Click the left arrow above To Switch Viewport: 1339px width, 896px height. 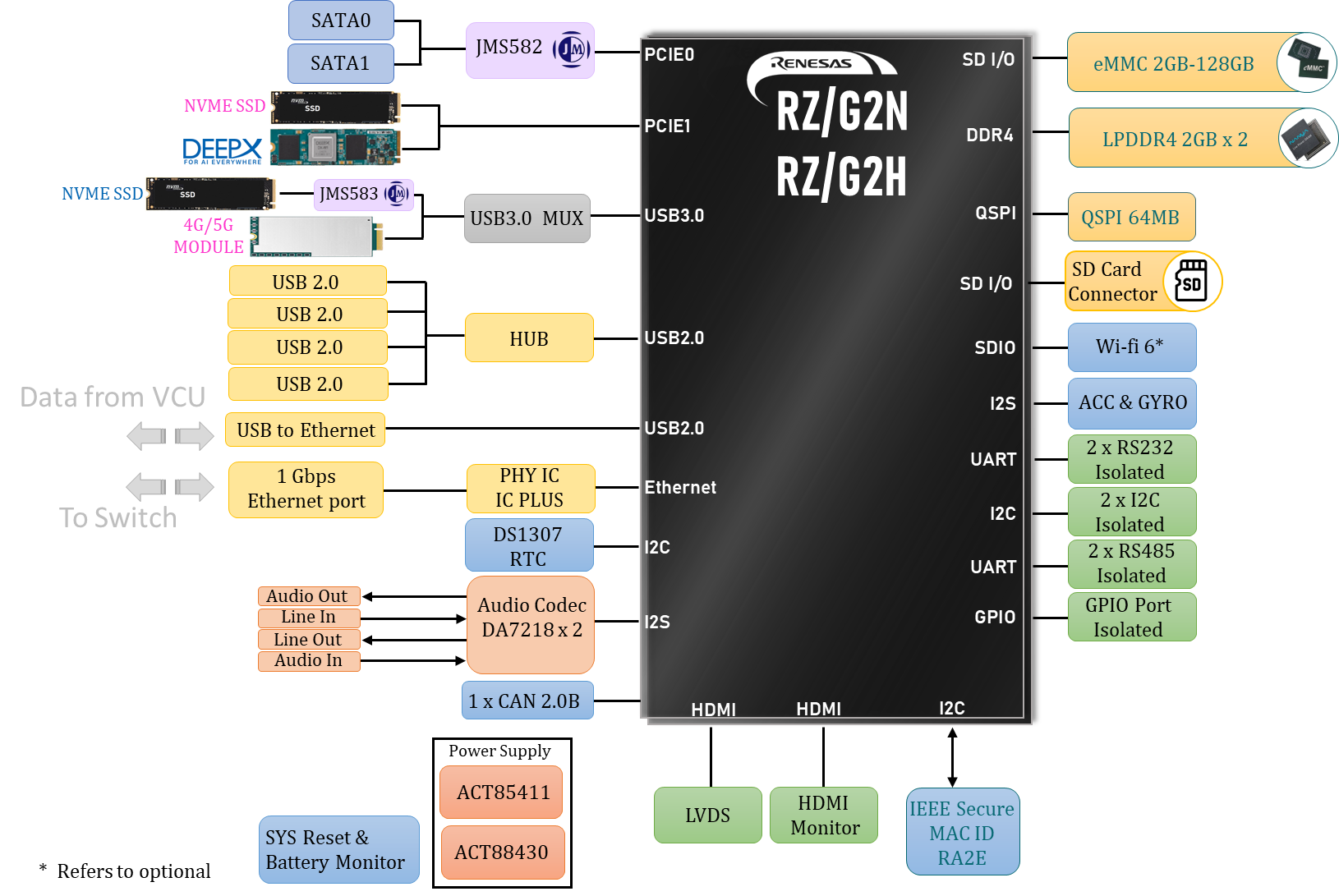[147, 486]
